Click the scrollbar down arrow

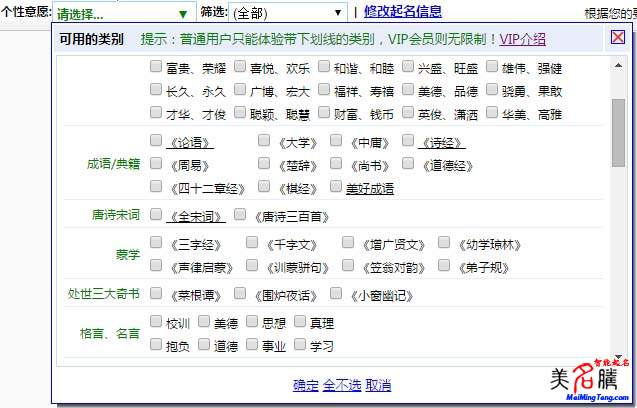tap(619, 358)
